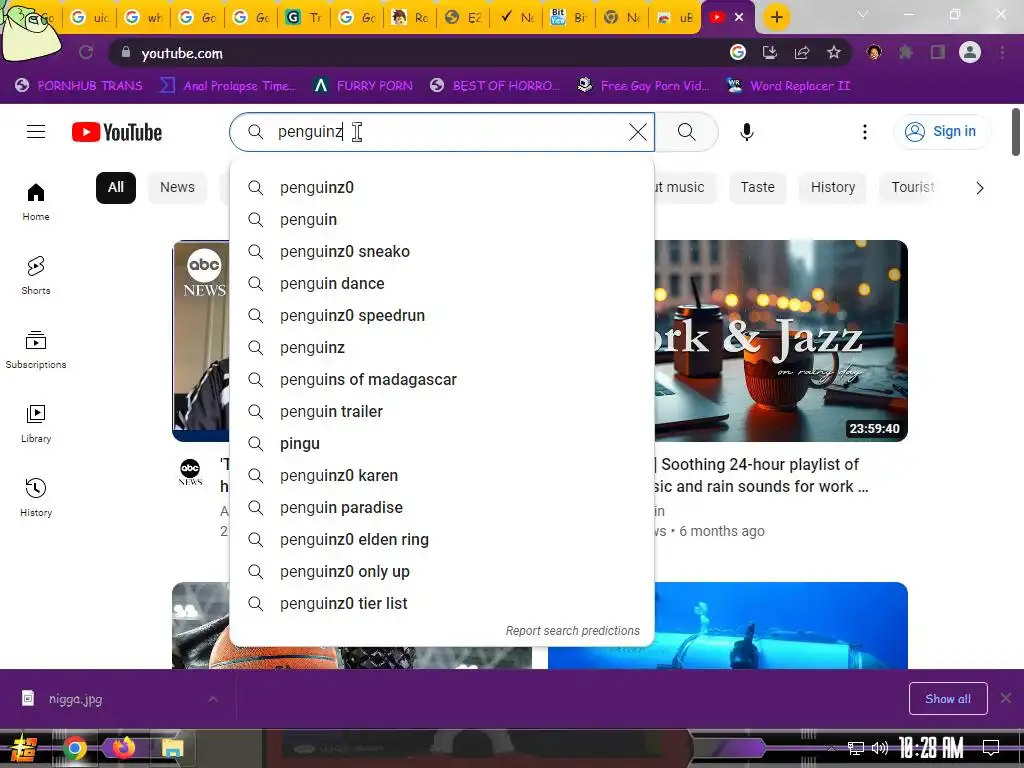Open the Work & Jazz video thumbnail
Screen dimensions: 1024x768
[x=781, y=341]
